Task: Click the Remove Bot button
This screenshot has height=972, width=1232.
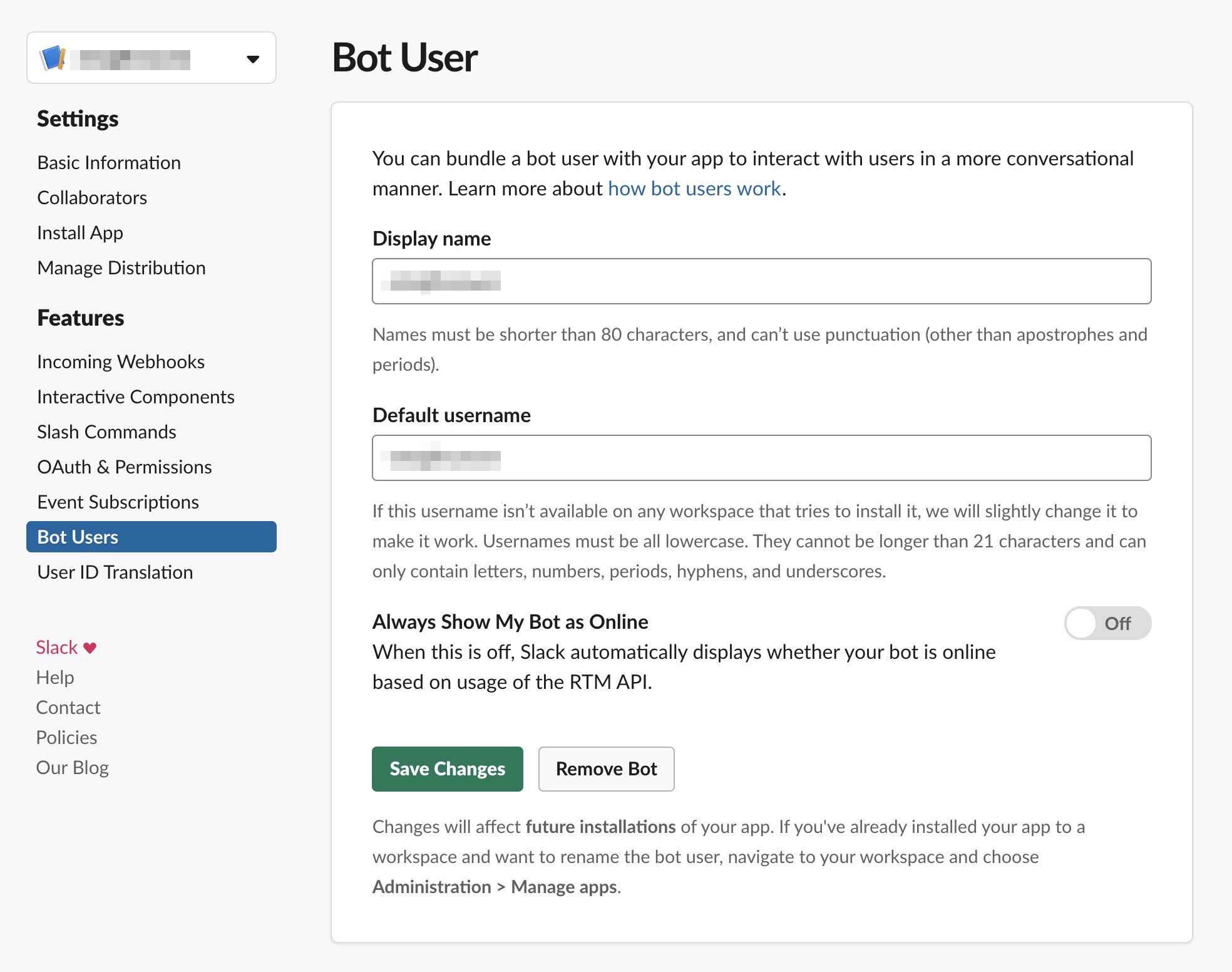Action: (605, 769)
